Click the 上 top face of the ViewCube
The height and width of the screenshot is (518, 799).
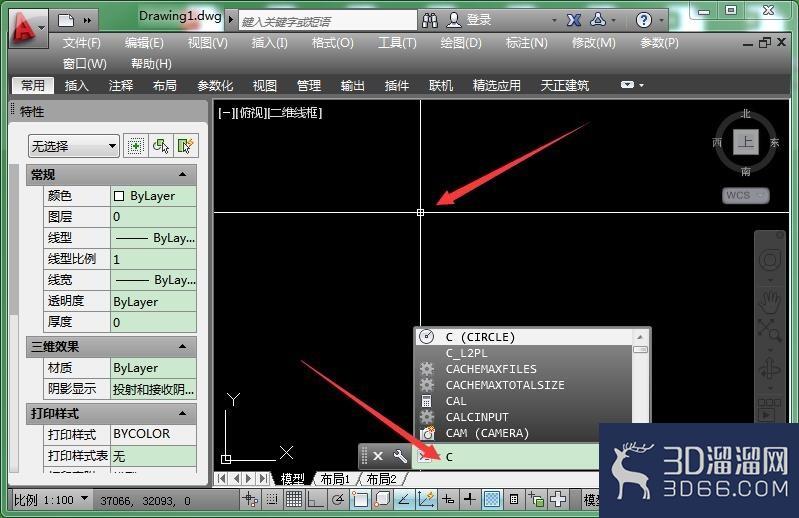(x=746, y=142)
